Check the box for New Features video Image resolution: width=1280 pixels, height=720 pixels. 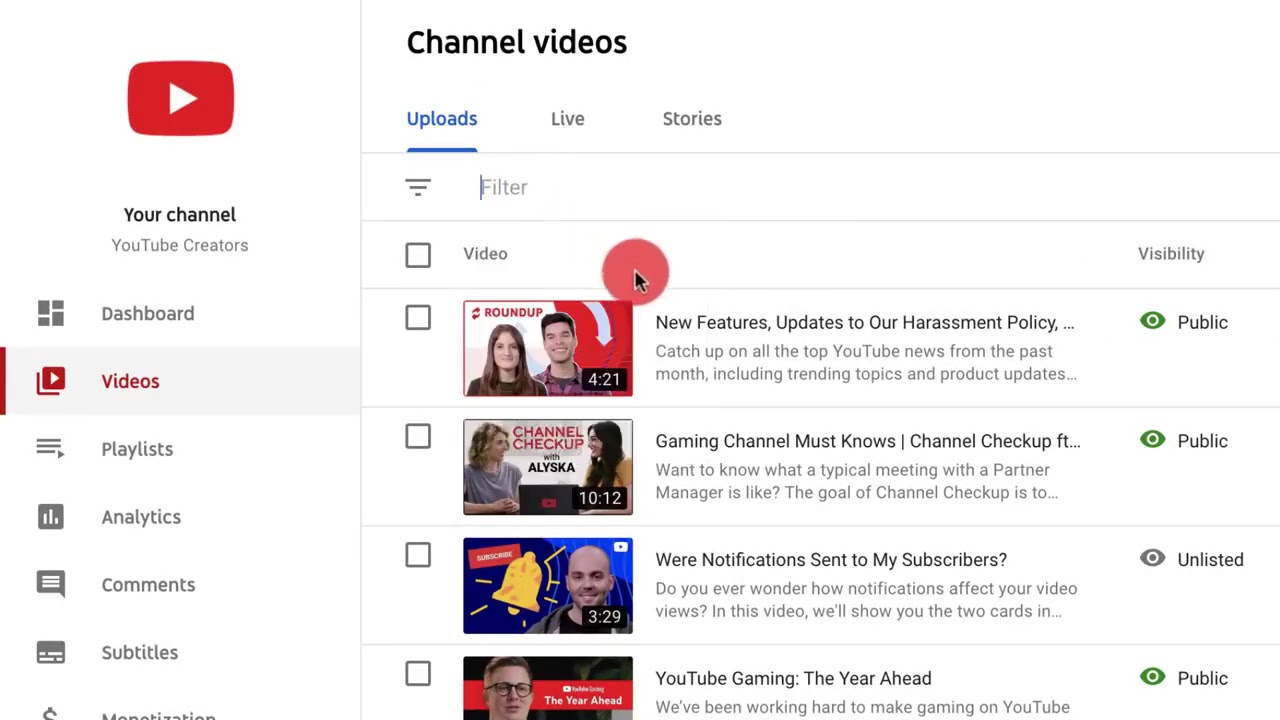(x=418, y=318)
